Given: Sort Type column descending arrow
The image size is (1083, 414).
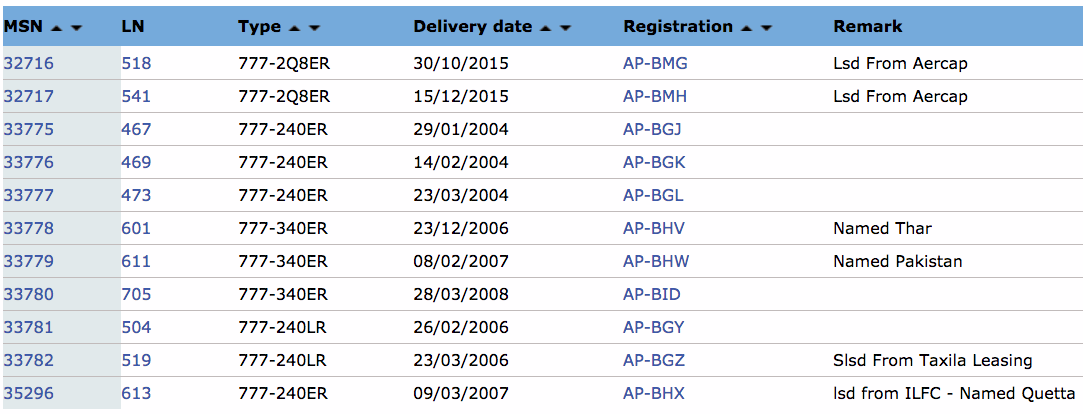Looking at the screenshot, I should (314, 28).
